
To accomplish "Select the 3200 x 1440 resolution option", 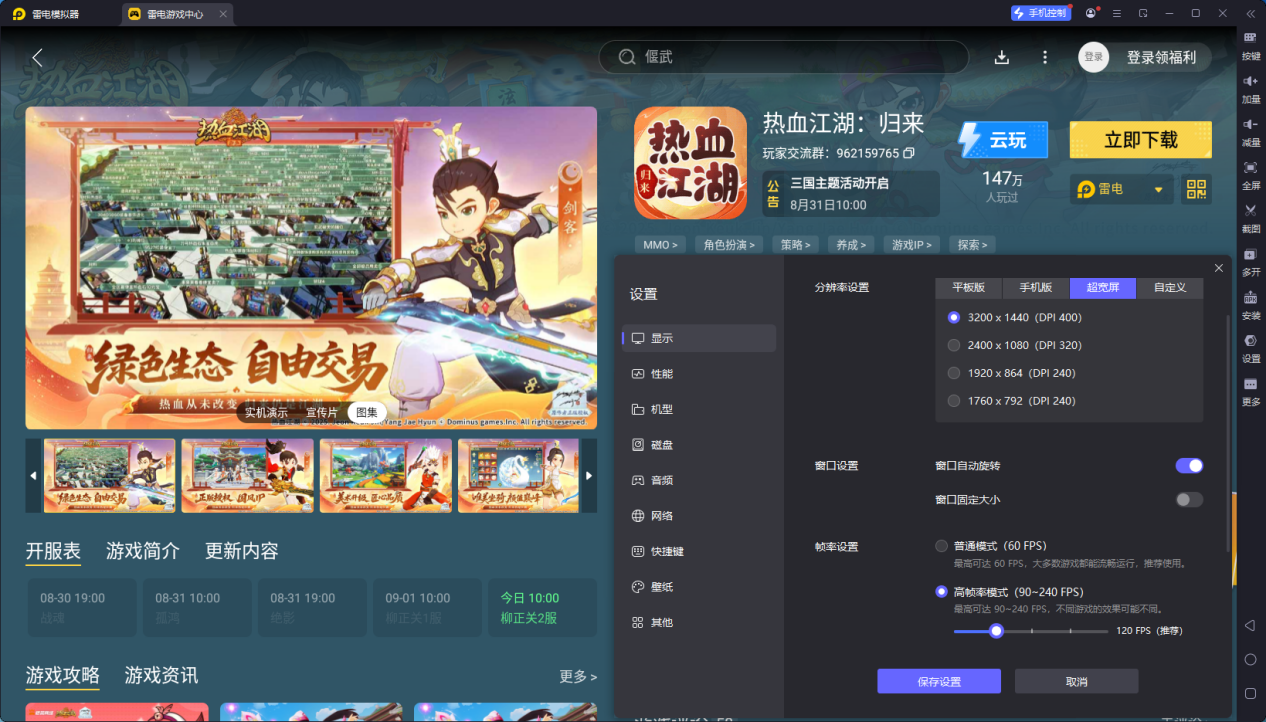I will tap(1015, 317).
